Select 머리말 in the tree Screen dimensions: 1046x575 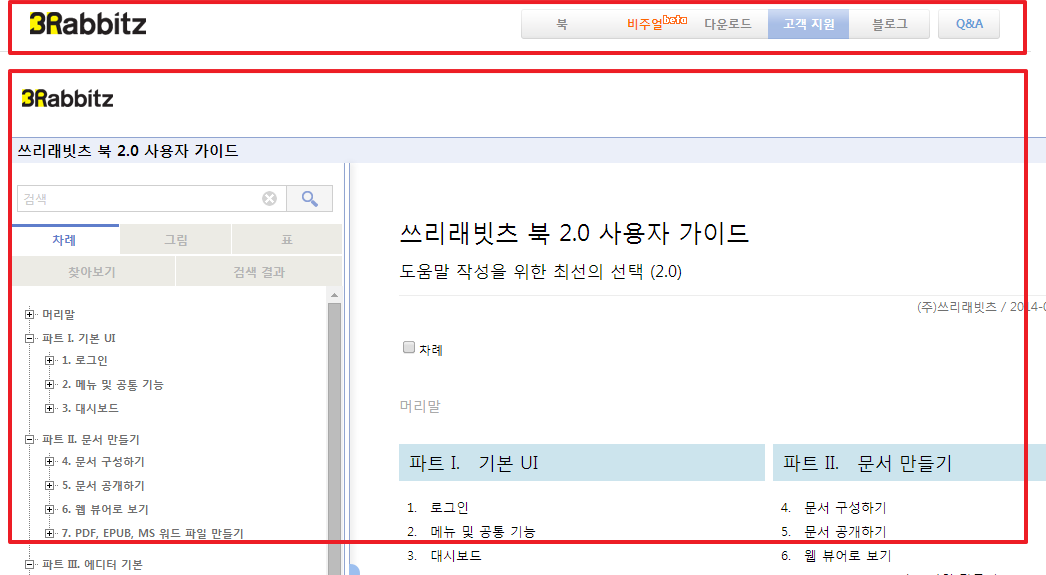pyautogui.click(x=59, y=314)
